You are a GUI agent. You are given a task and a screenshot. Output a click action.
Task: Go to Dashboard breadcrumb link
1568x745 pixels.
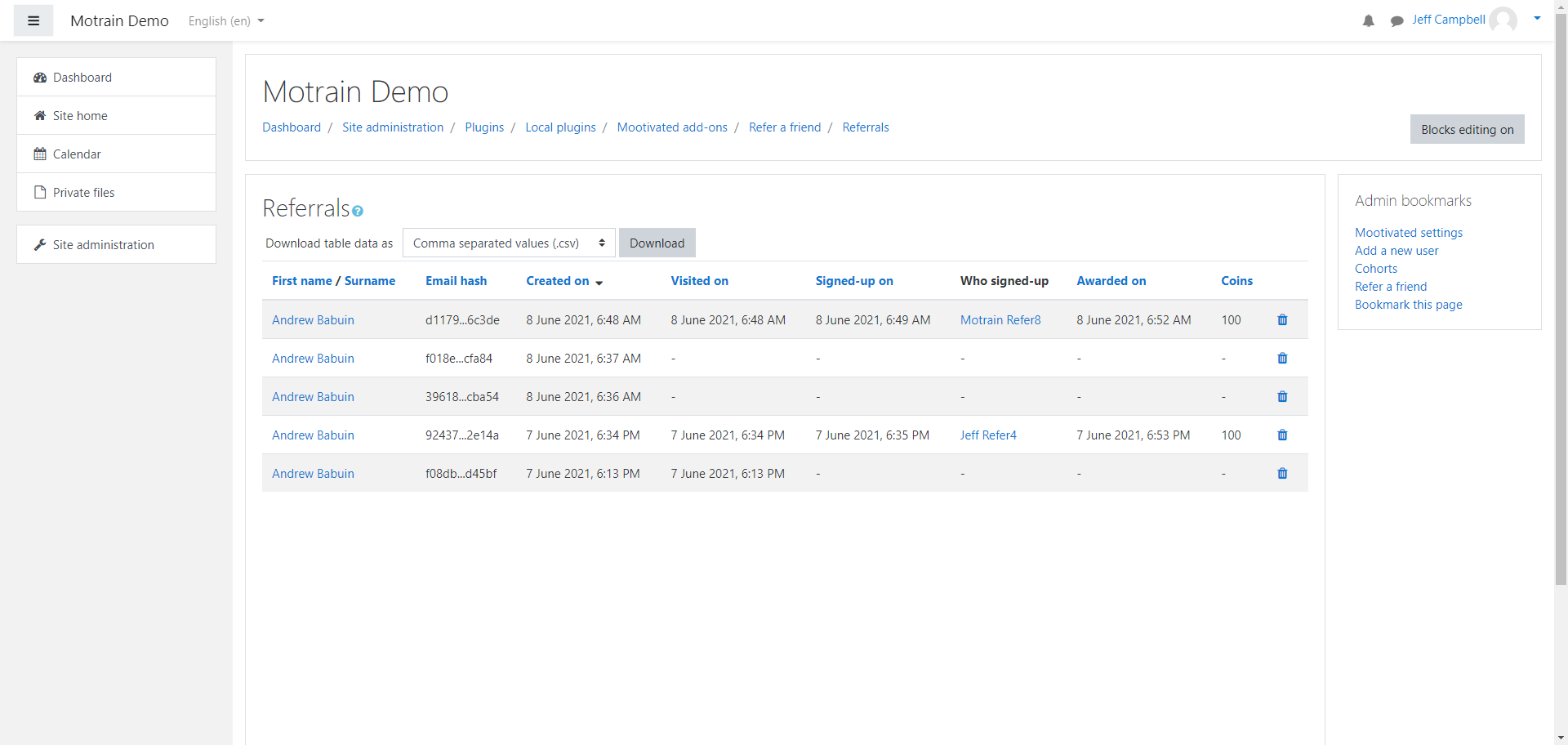click(x=292, y=127)
